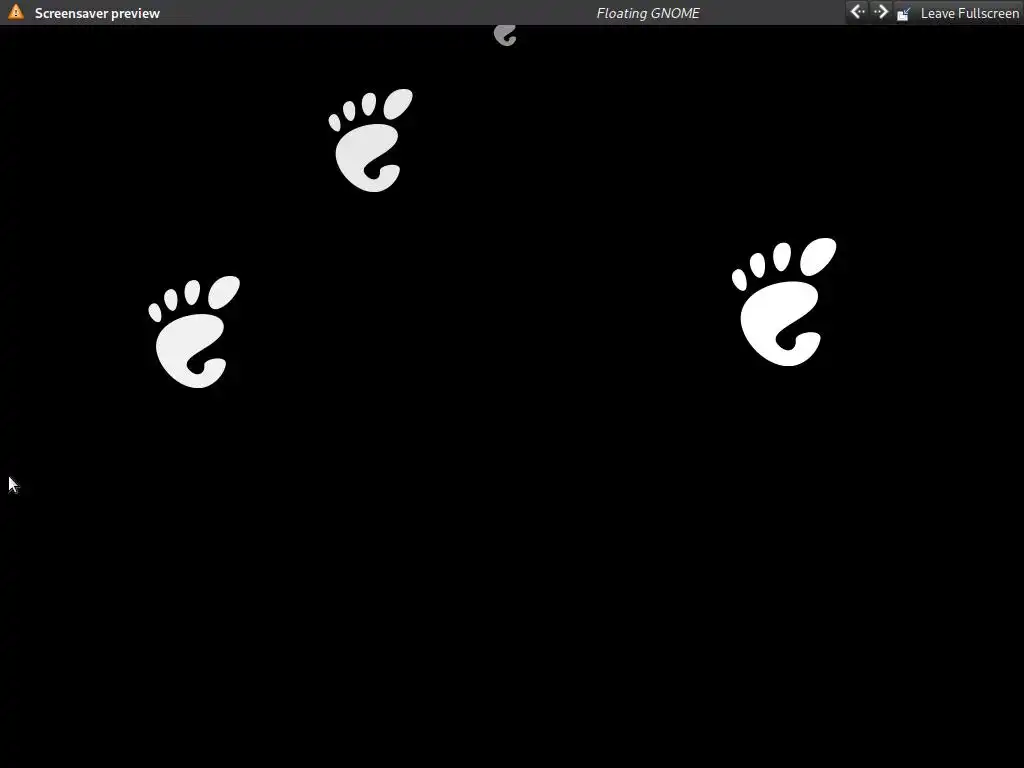1024x768 pixels.
Task: Click the Floating GNOME theme name
Action: (648, 13)
